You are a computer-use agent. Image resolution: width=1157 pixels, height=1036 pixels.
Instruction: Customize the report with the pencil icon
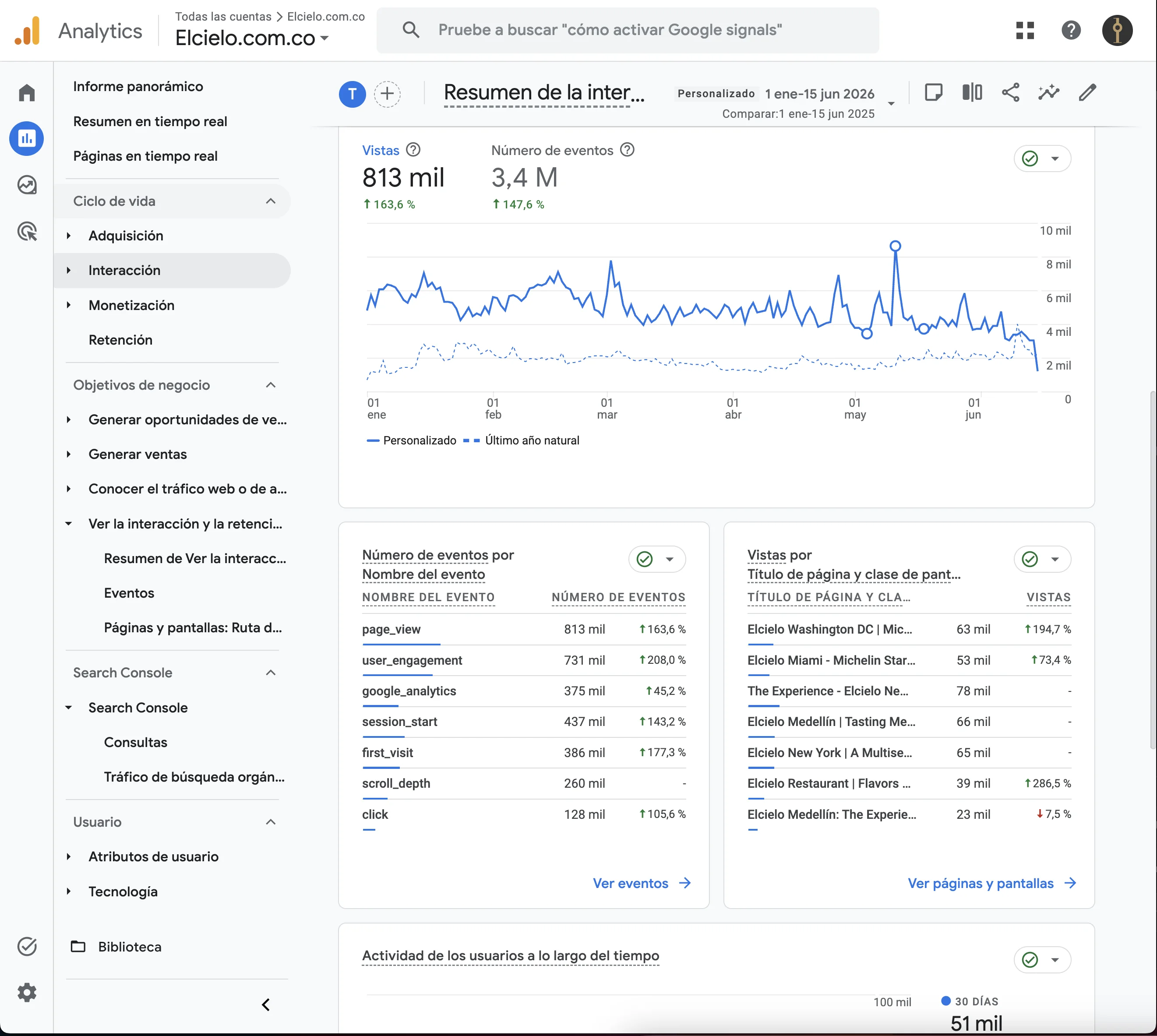pyautogui.click(x=1087, y=92)
